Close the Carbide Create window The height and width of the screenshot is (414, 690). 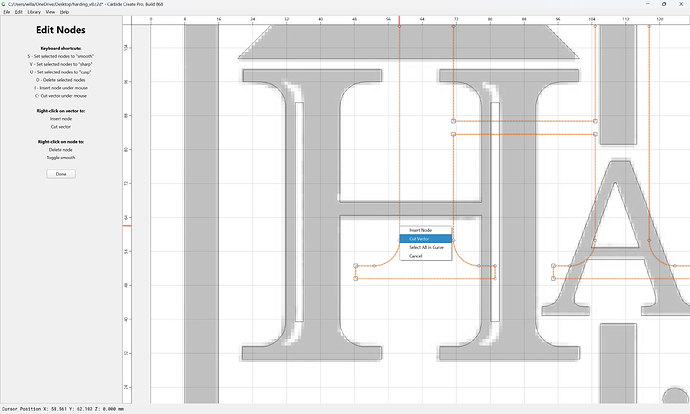click(681, 4)
